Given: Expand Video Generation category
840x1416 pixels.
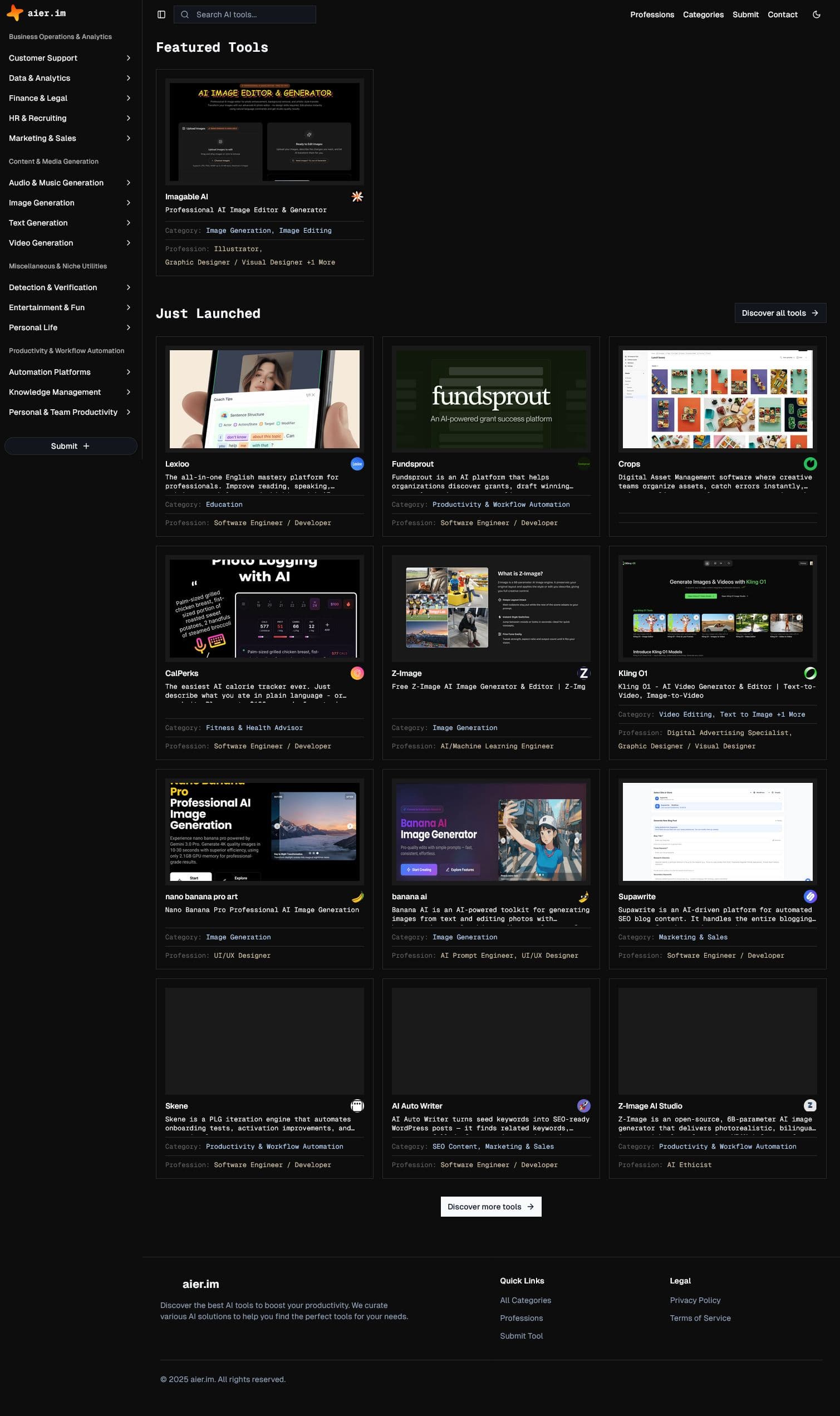Looking at the screenshot, I should click(70, 243).
